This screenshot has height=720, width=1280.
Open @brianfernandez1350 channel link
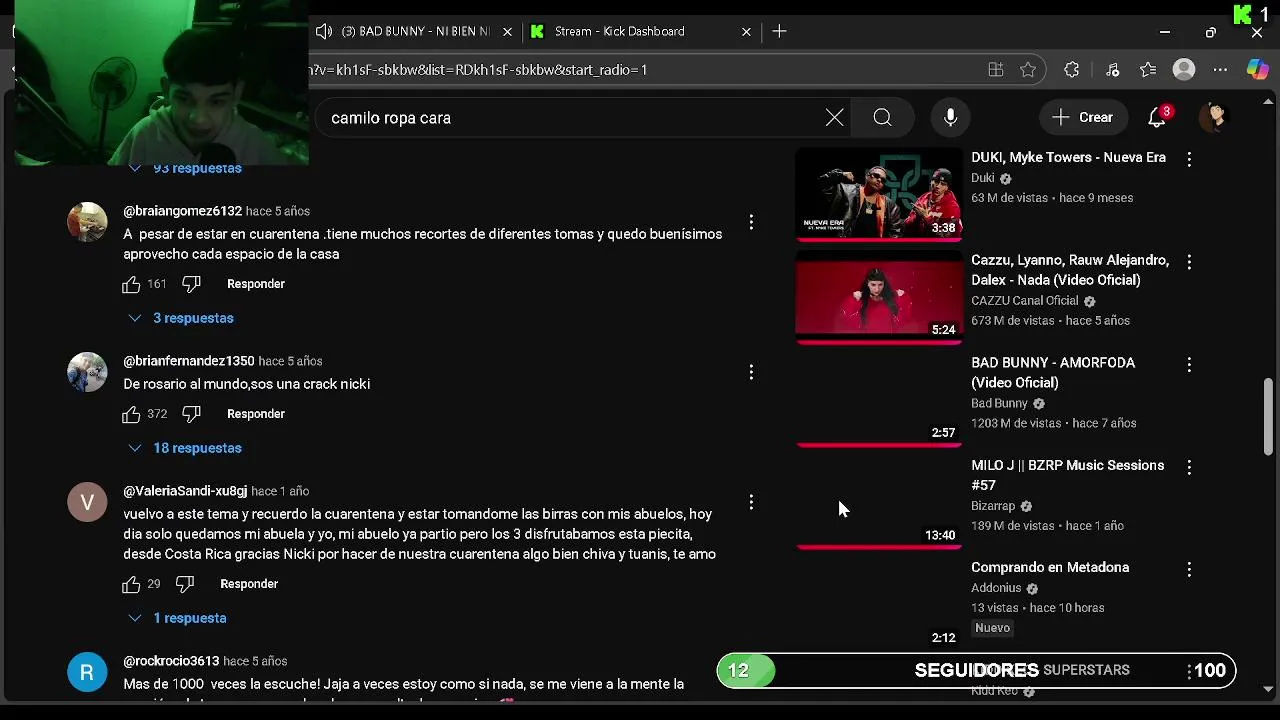coord(188,362)
